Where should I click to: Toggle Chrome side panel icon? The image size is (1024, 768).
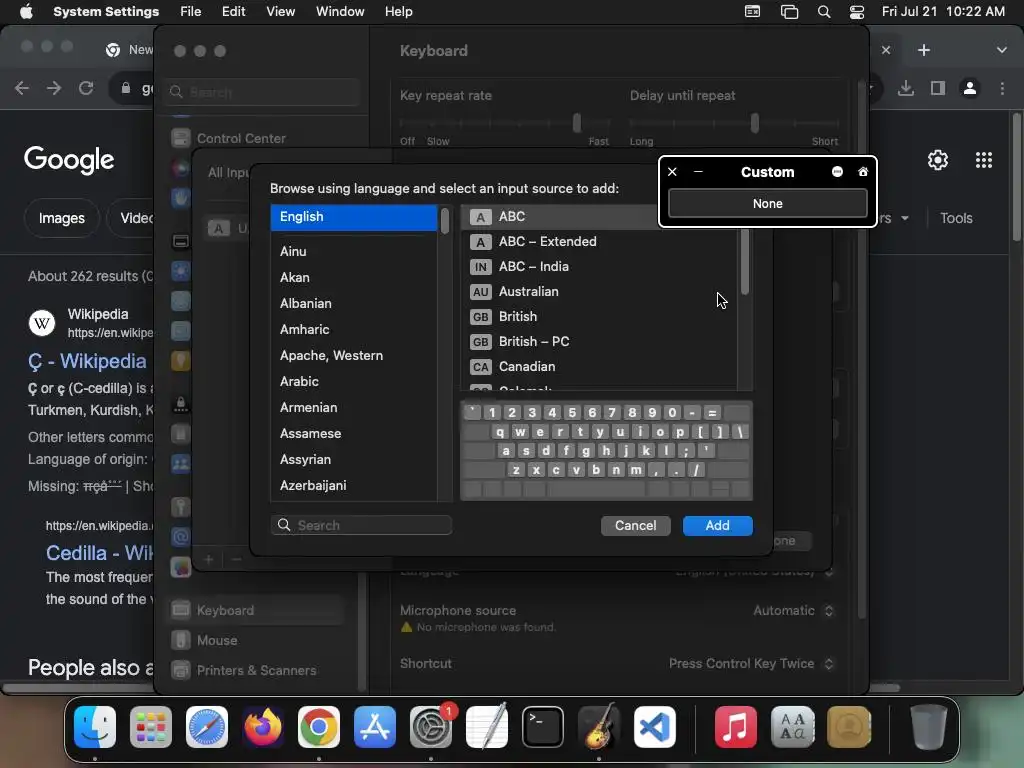(x=938, y=88)
